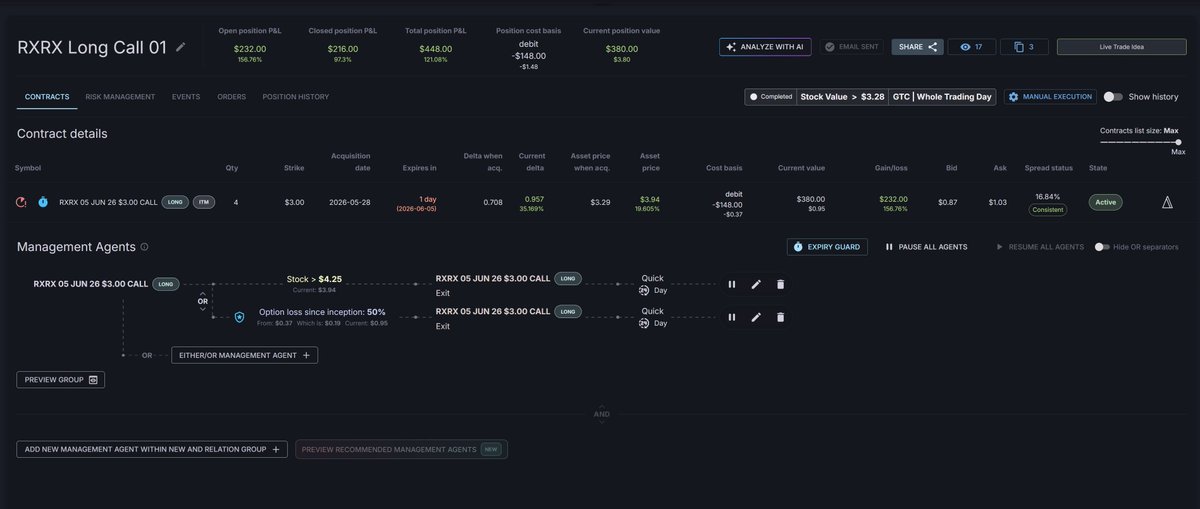The image size is (1200, 509).
Task: Click the 1 day expiry value
Action: tap(427, 198)
